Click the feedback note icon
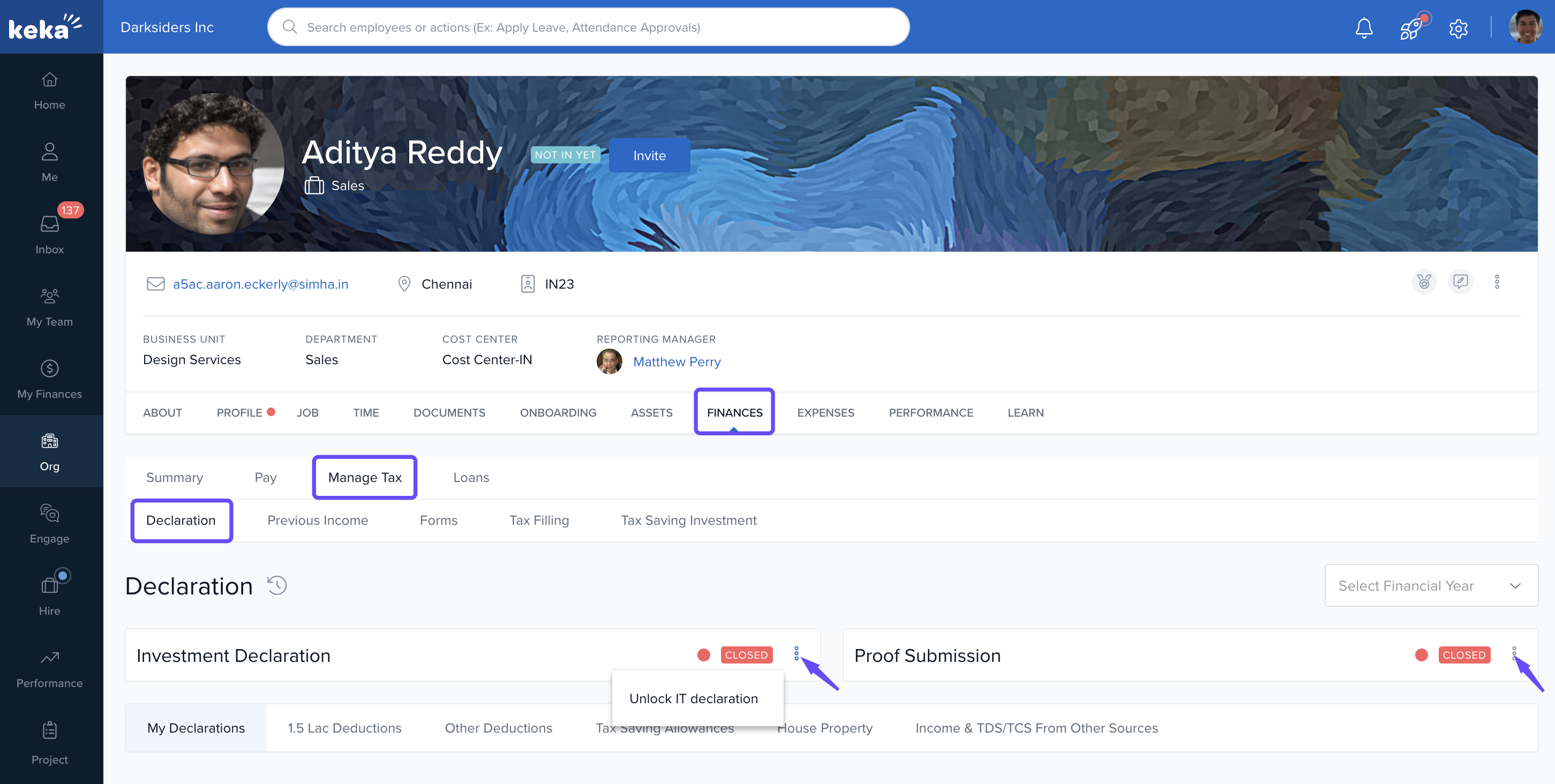1555x784 pixels. pos(1460,282)
